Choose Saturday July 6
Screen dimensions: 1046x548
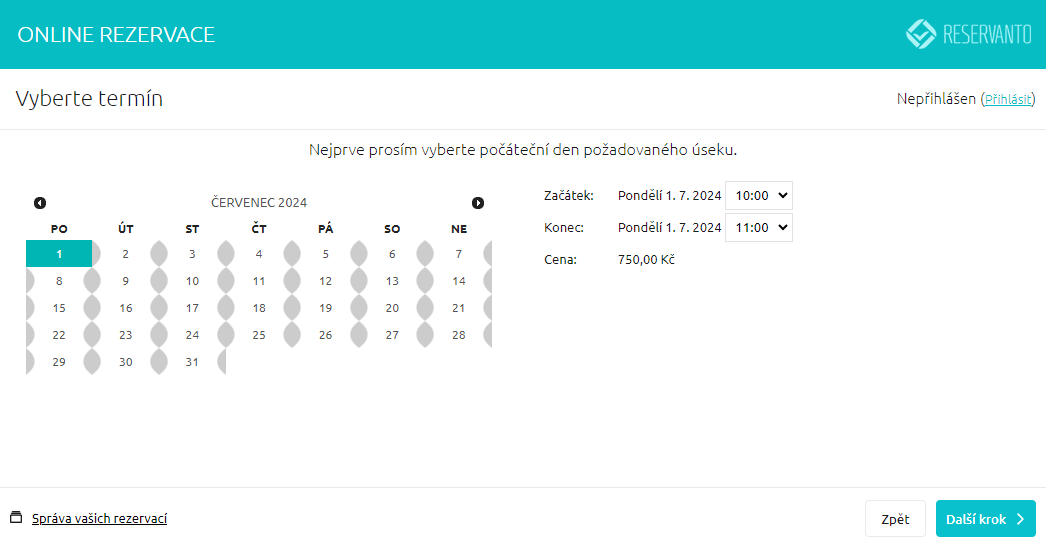click(x=392, y=254)
